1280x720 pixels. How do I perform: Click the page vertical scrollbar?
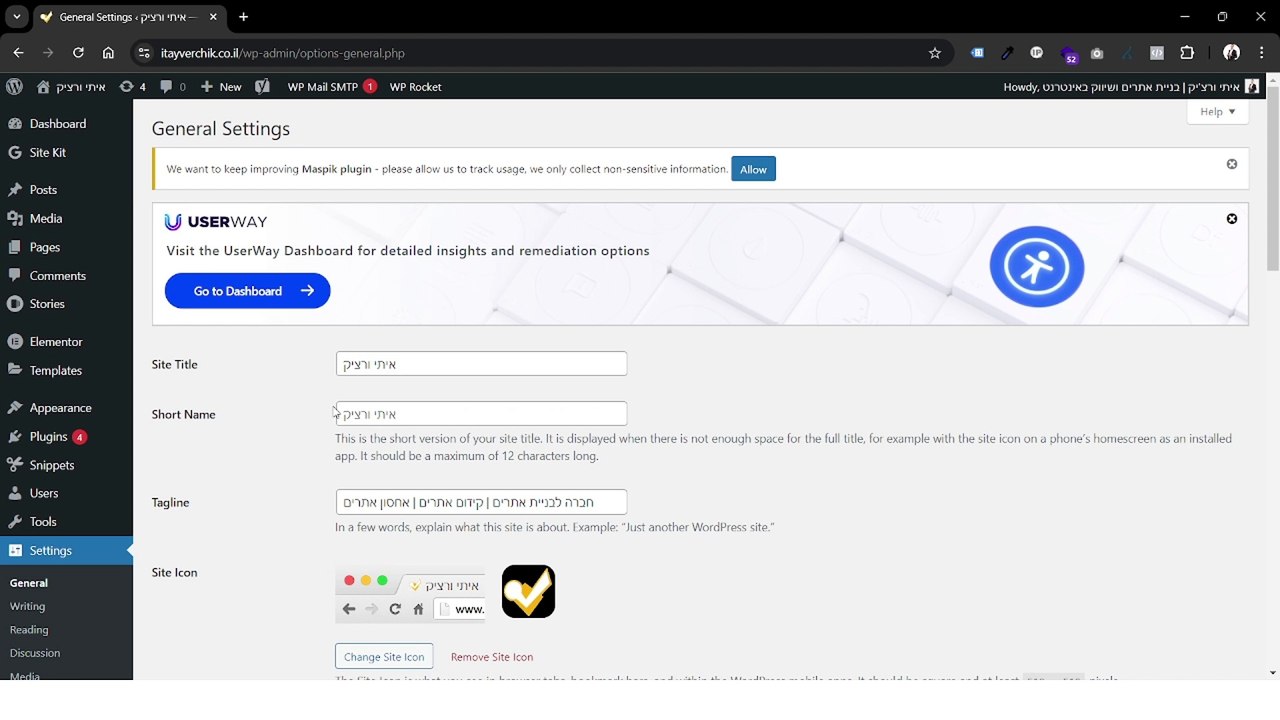coord(1272,178)
